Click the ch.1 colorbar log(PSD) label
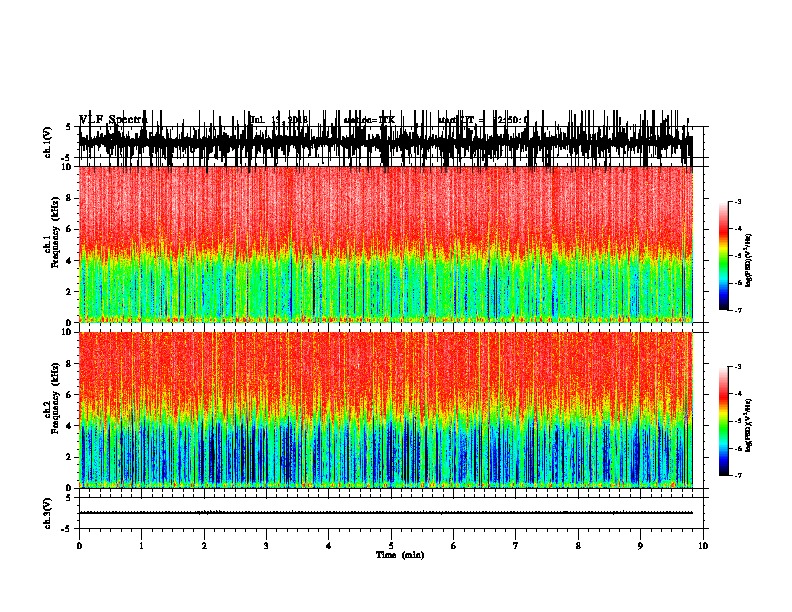The height and width of the screenshot is (612, 792). (x=749, y=260)
